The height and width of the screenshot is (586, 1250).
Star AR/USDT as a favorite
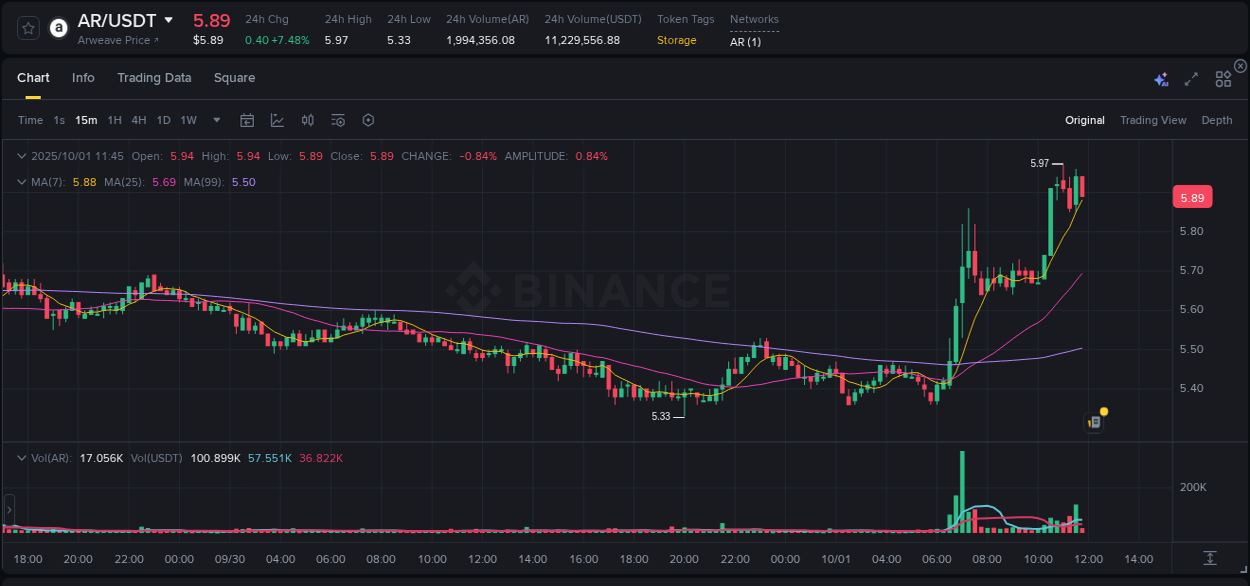pyautogui.click(x=27, y=28)
